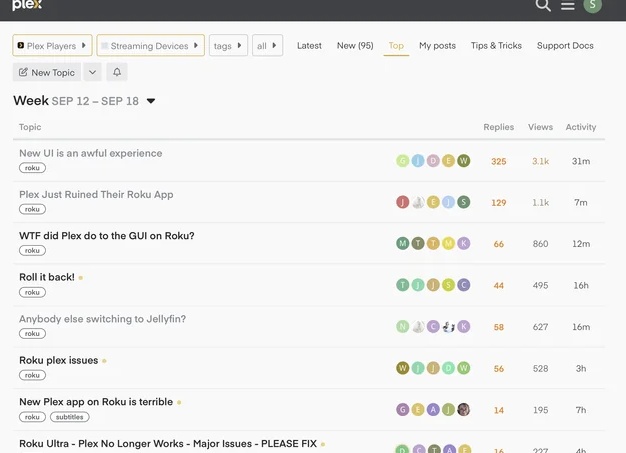Open the Support Docs tab

point(565,46)
